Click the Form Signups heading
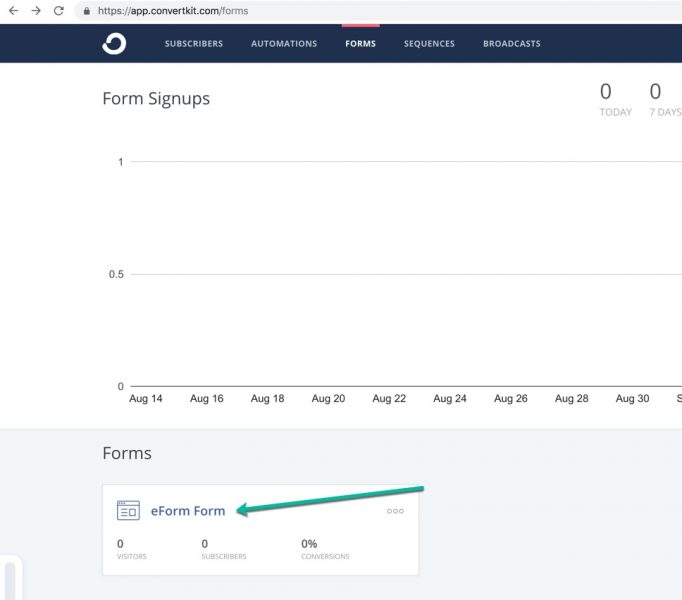 click(x=156, y=99)
